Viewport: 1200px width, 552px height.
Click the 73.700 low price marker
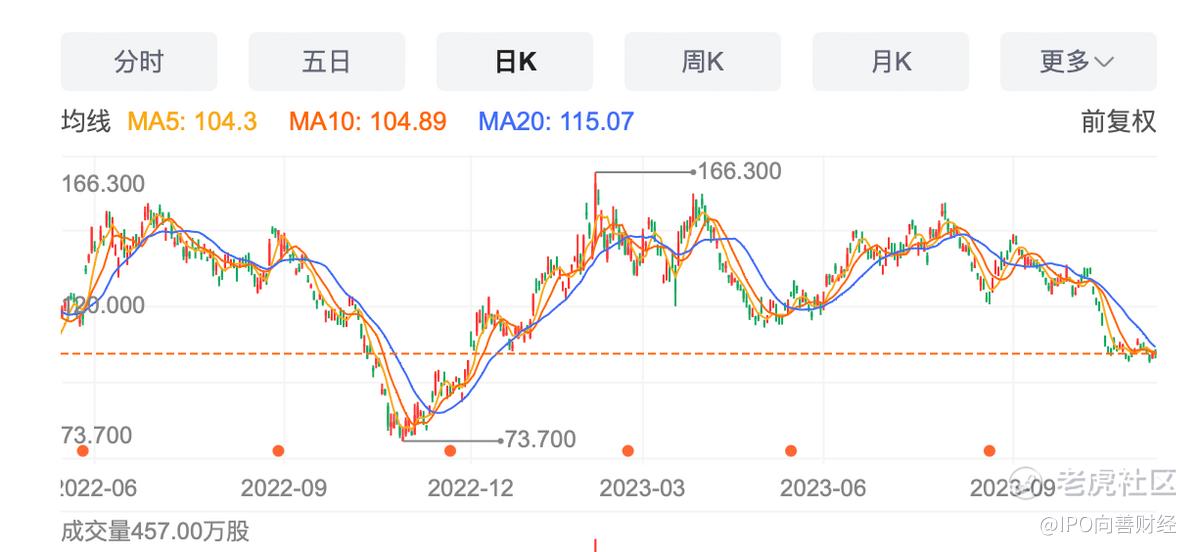tap(540, 439)
